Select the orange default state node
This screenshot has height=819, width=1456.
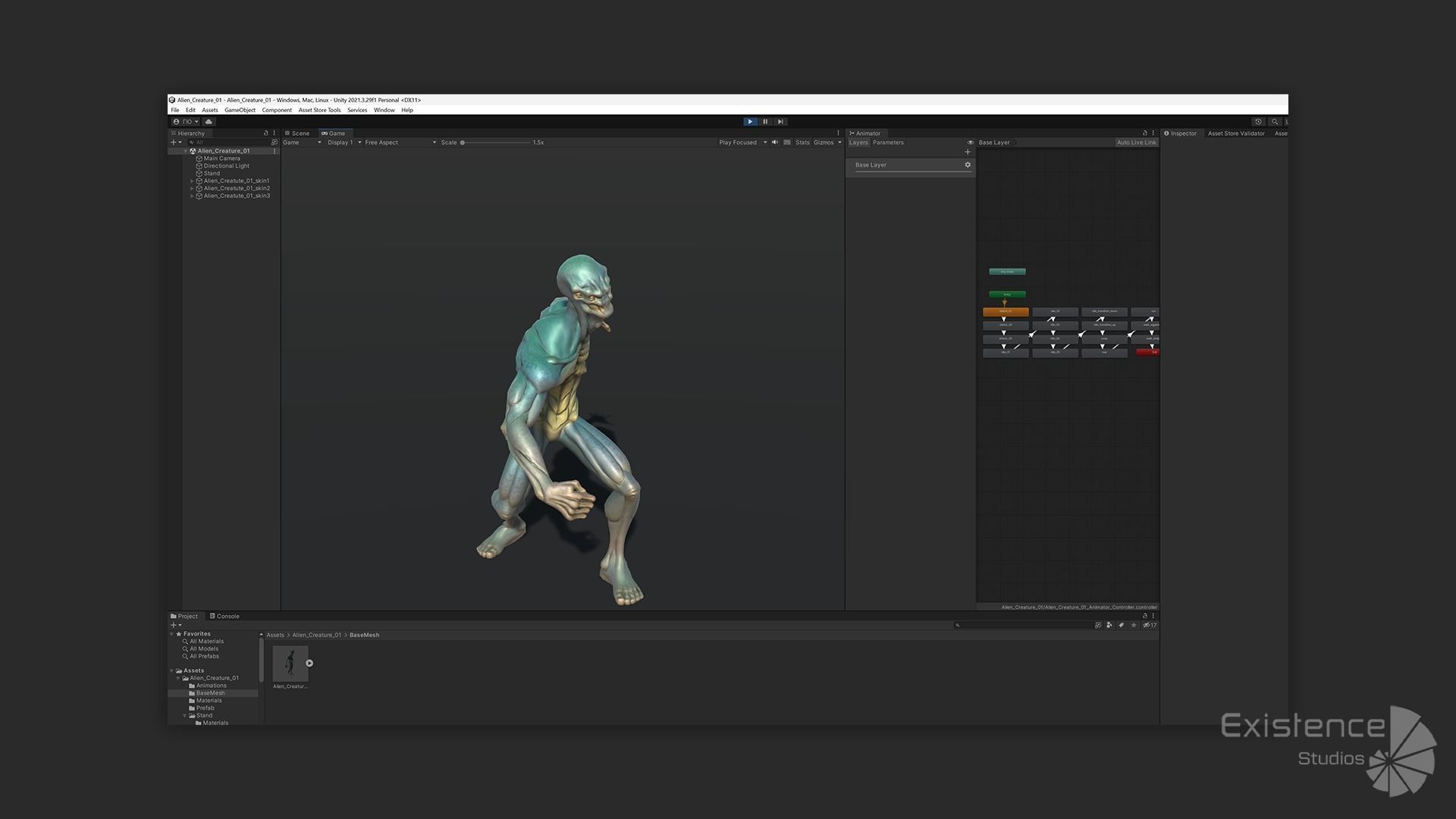pos(1006,312)
